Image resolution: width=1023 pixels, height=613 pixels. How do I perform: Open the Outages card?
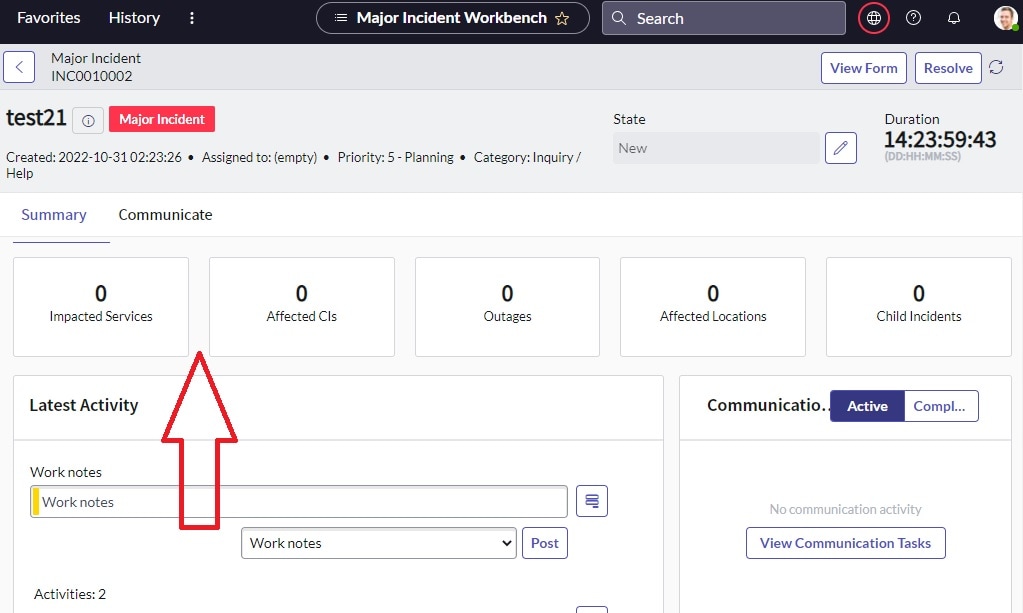pos(507,306)
